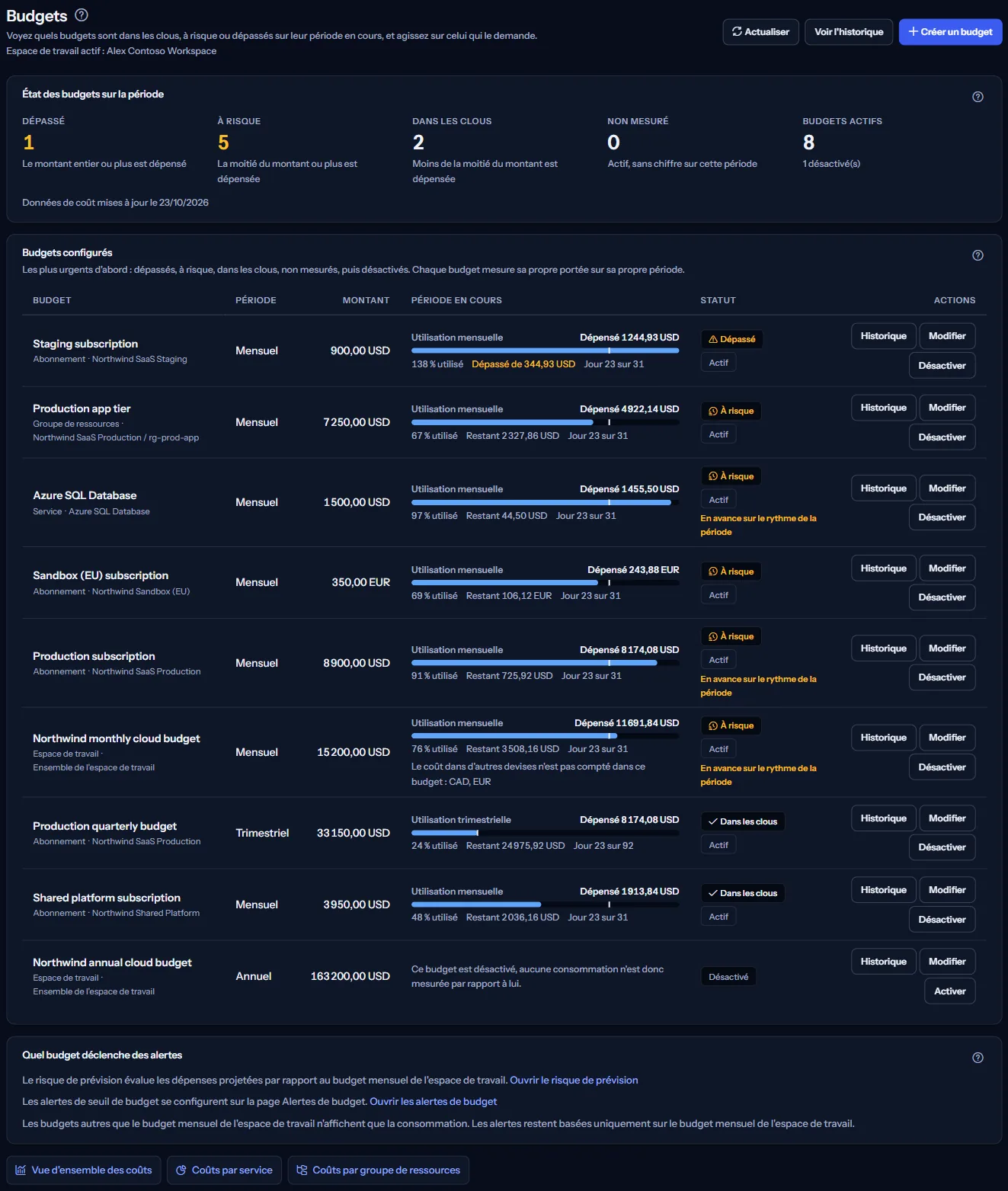Open Voir l'historique
The image size is (1008, 1191).
pyautogui.click(x=849, y=32)
